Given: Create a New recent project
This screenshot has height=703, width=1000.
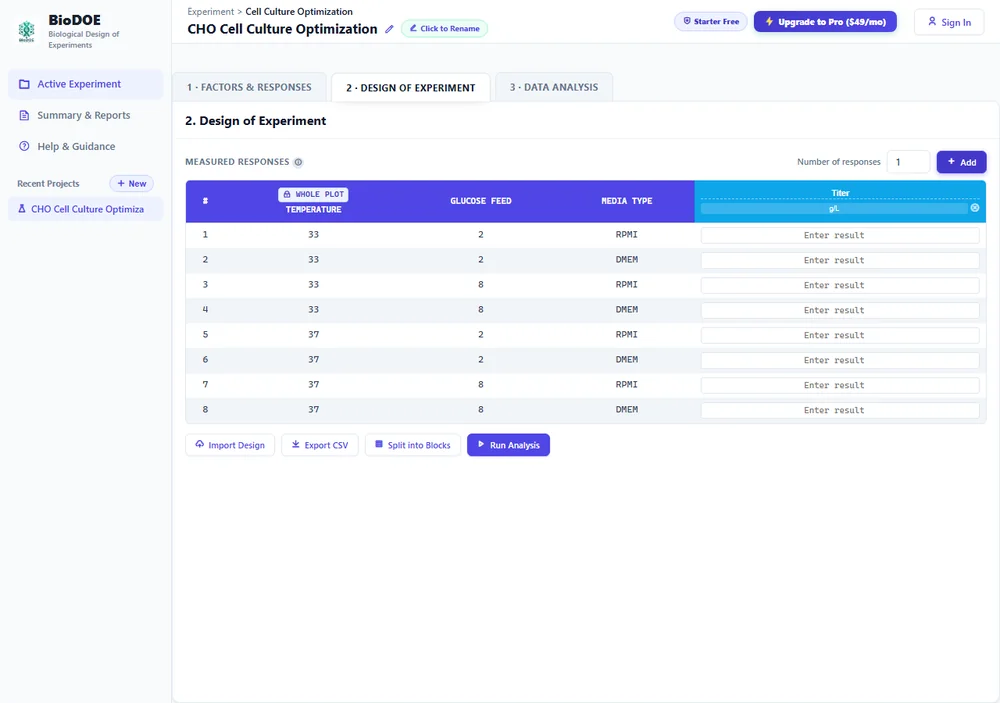Looking at the screenshot, I should [131, 184].
